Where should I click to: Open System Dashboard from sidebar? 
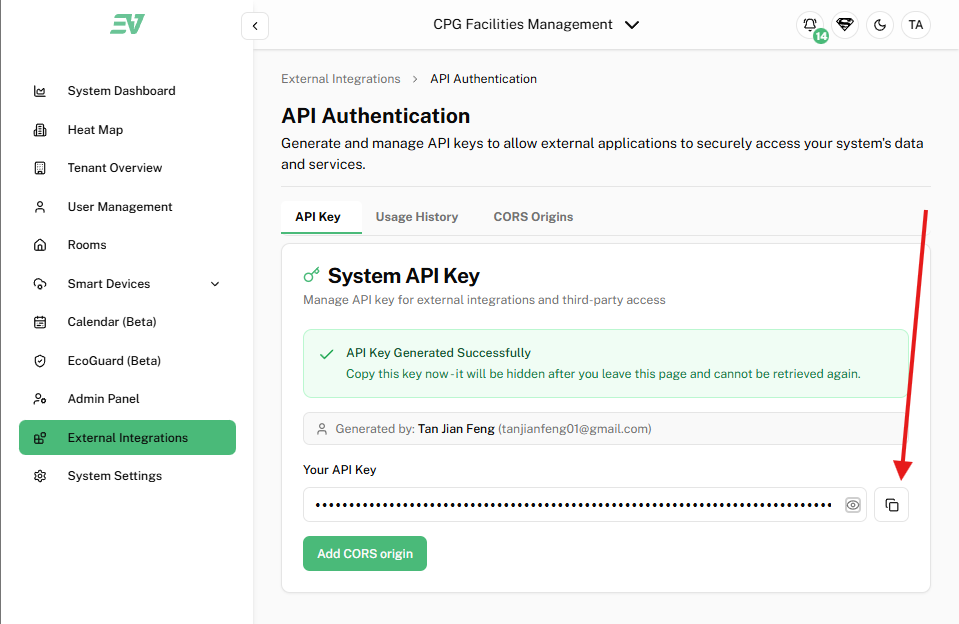pos(121,91)
